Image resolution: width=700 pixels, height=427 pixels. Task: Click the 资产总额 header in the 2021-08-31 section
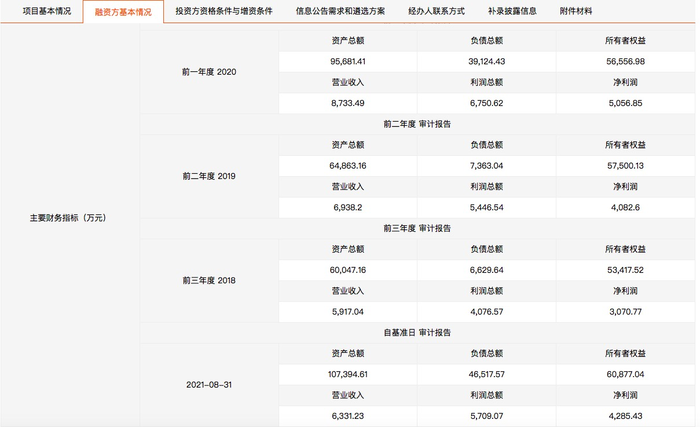pos(348,353)
